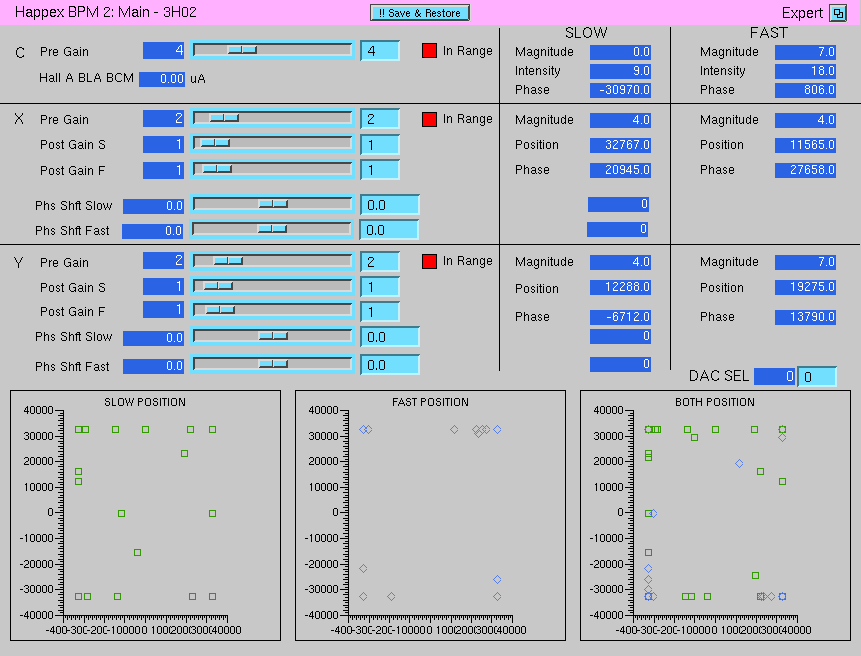Click the SLOW Intensity value 9.0
861x656 pixels.
coord(620,71)
